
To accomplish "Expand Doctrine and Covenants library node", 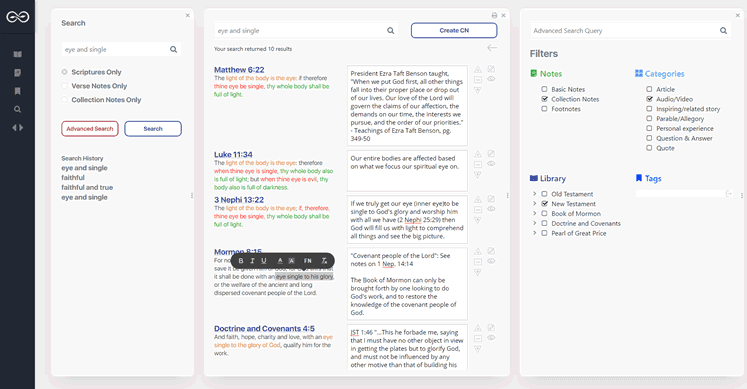I will 535,223.
